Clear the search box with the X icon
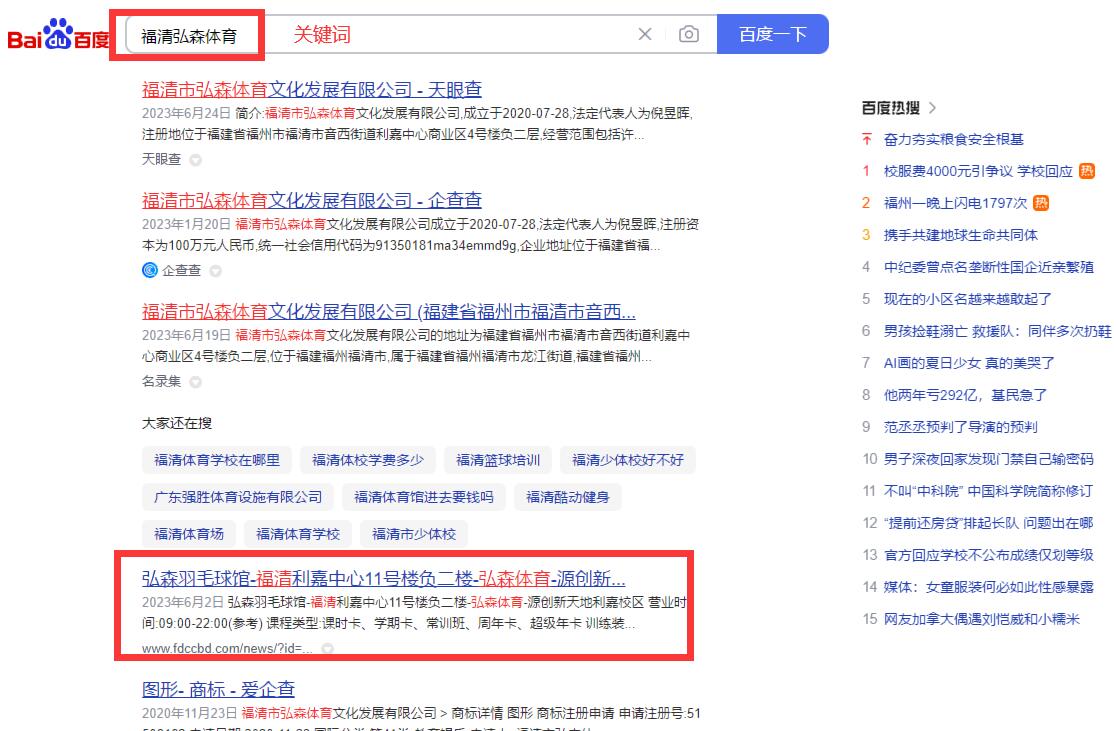 tap(645, 34)
